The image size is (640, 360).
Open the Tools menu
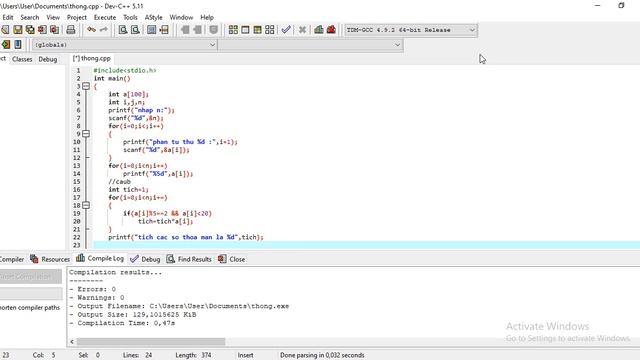pyautogui.click(x=130, y=18)
